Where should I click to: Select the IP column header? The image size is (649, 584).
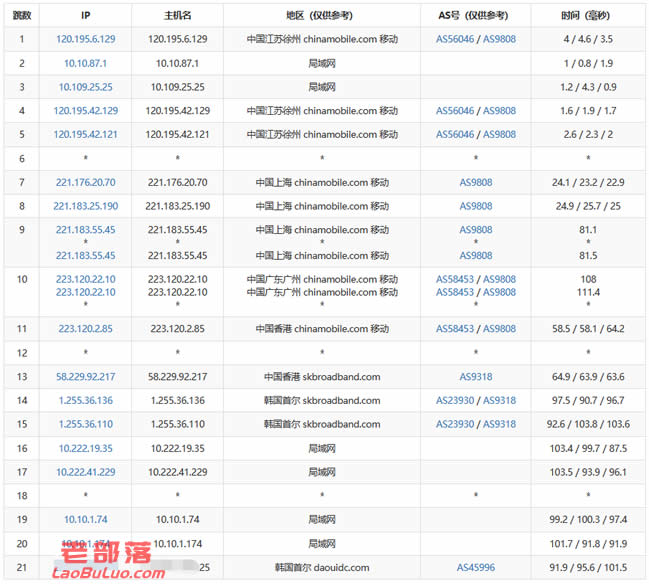pyautogui.click(x=86, y=16)
